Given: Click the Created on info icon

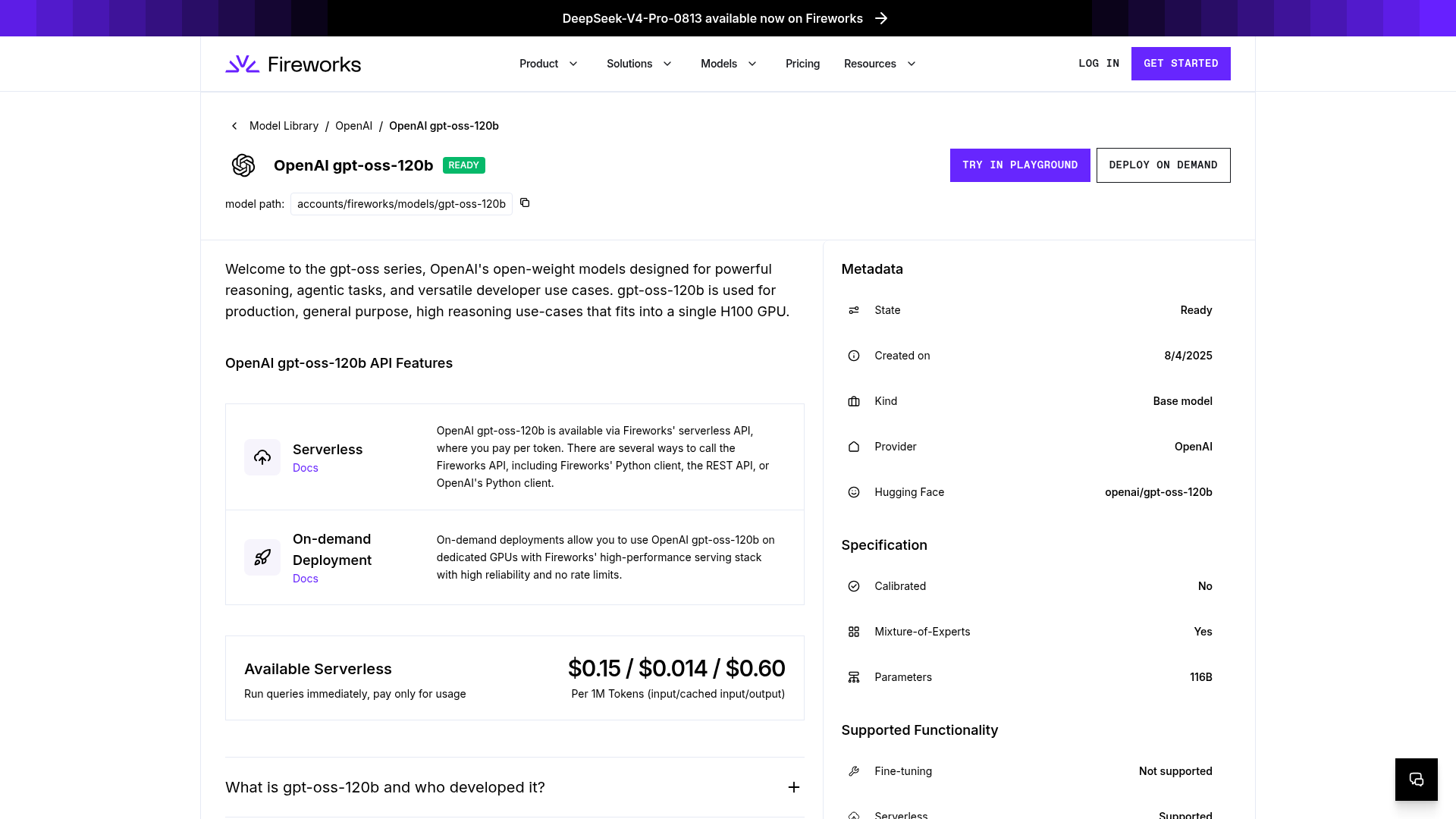Looking at the screenshot, I should tap(854, 356).
